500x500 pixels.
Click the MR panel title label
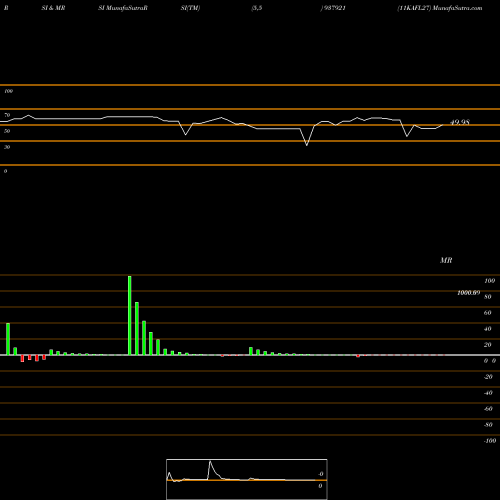pos(446,260)
